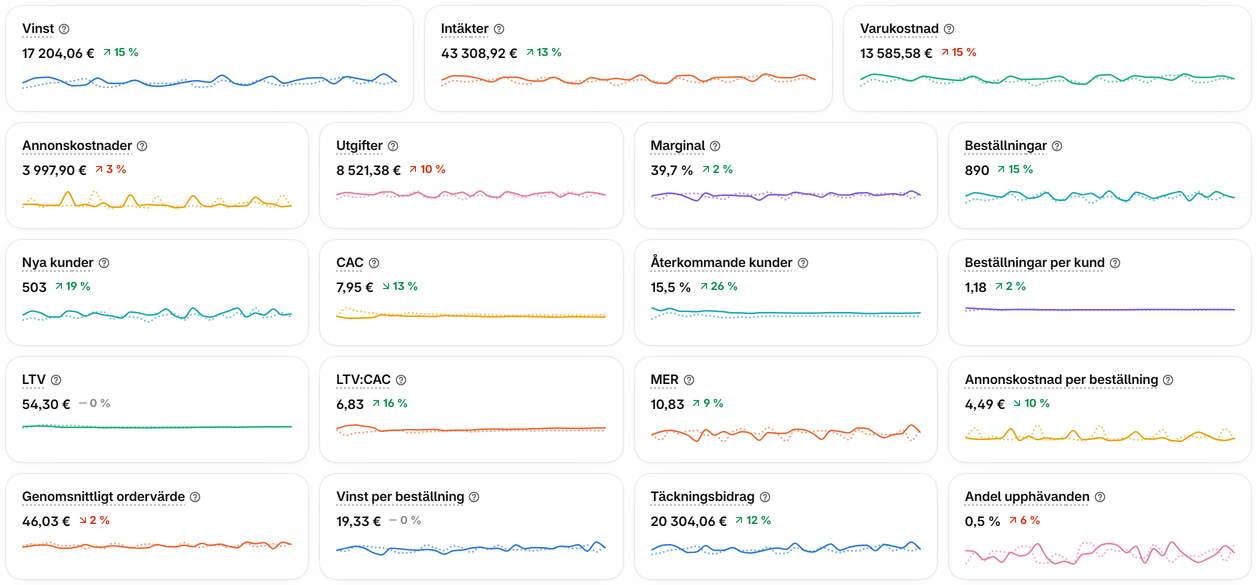Screen dimensions: 1257x585
Task: Open the help icon next to Beställningar
Action: point(1057,146)
